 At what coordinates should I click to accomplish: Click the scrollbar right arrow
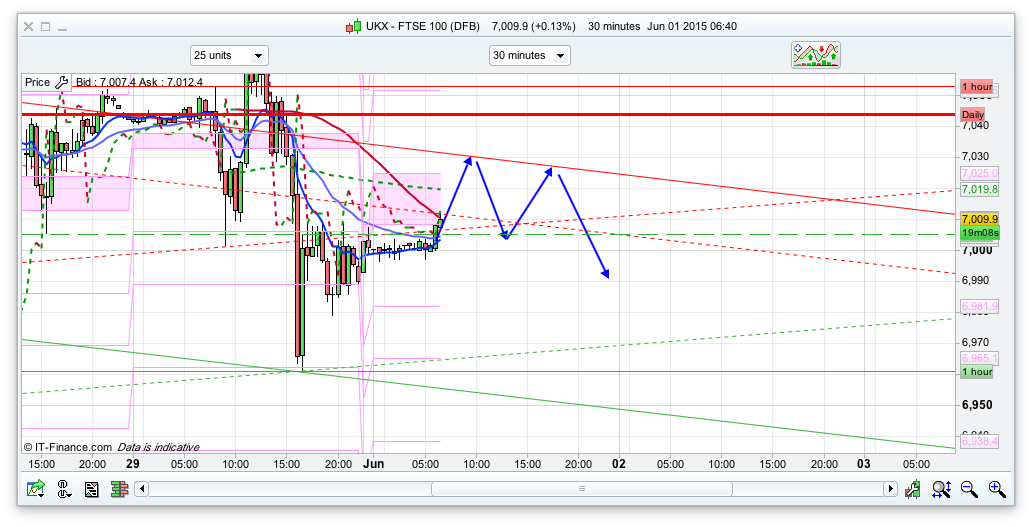[x=890, y=489]
